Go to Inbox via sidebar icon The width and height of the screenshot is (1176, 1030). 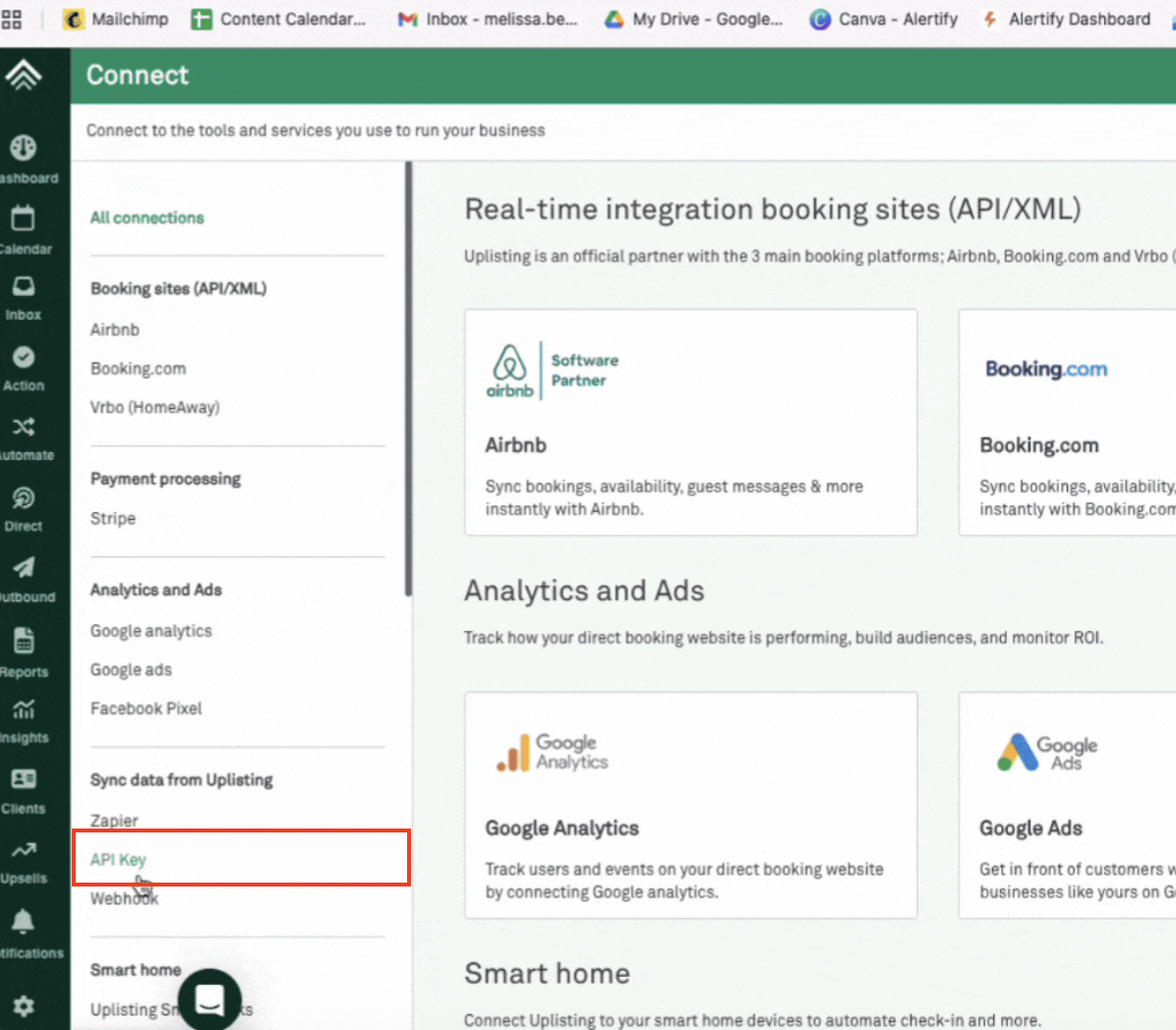tap(24, 286)
